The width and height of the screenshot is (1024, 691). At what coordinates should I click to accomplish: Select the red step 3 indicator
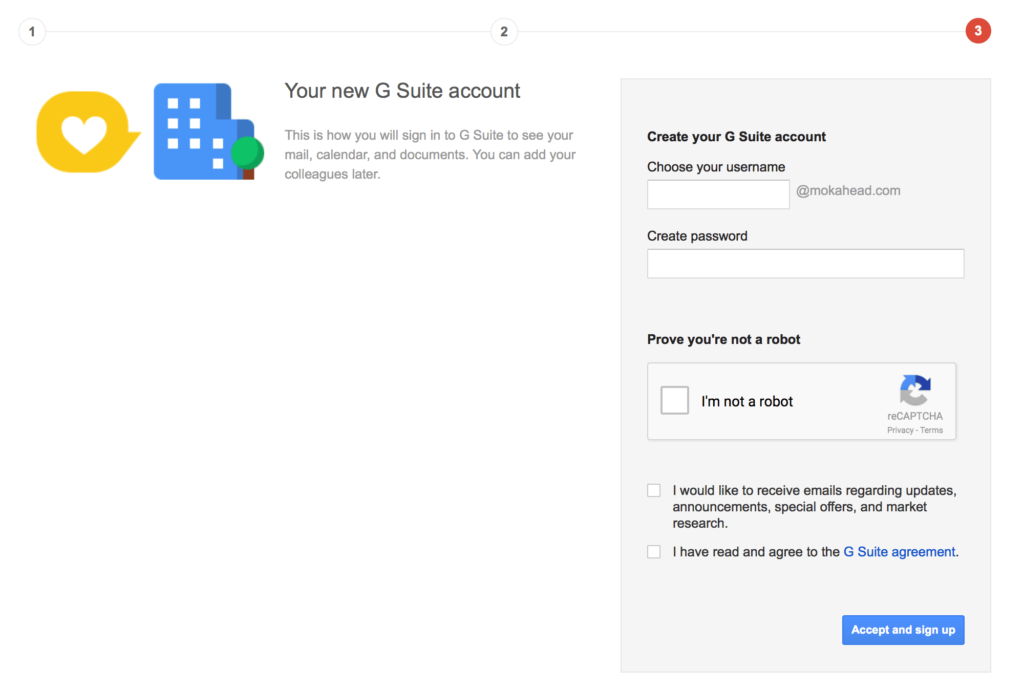[978, 31]
